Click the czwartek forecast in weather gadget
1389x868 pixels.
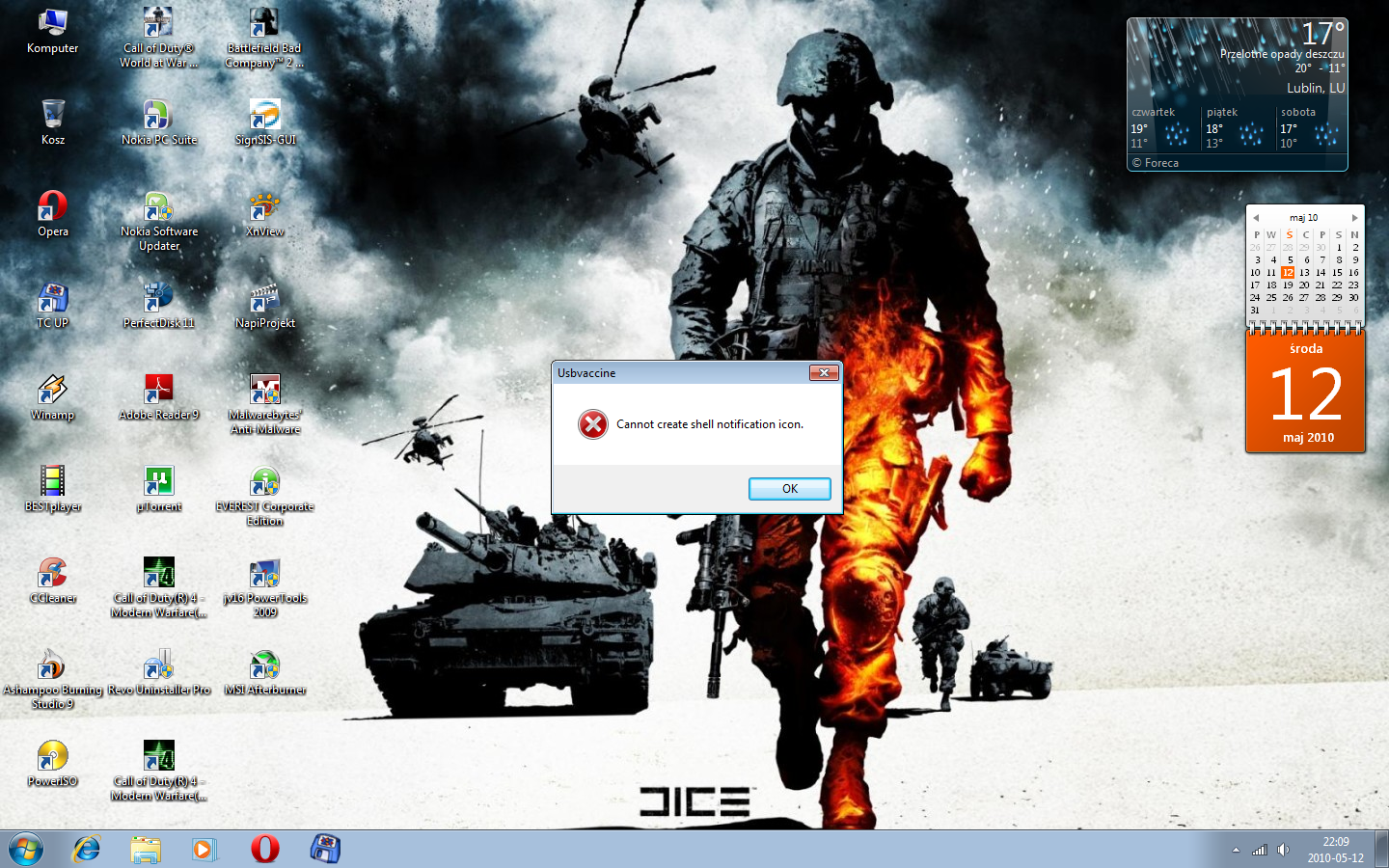tap(1163, 127)
